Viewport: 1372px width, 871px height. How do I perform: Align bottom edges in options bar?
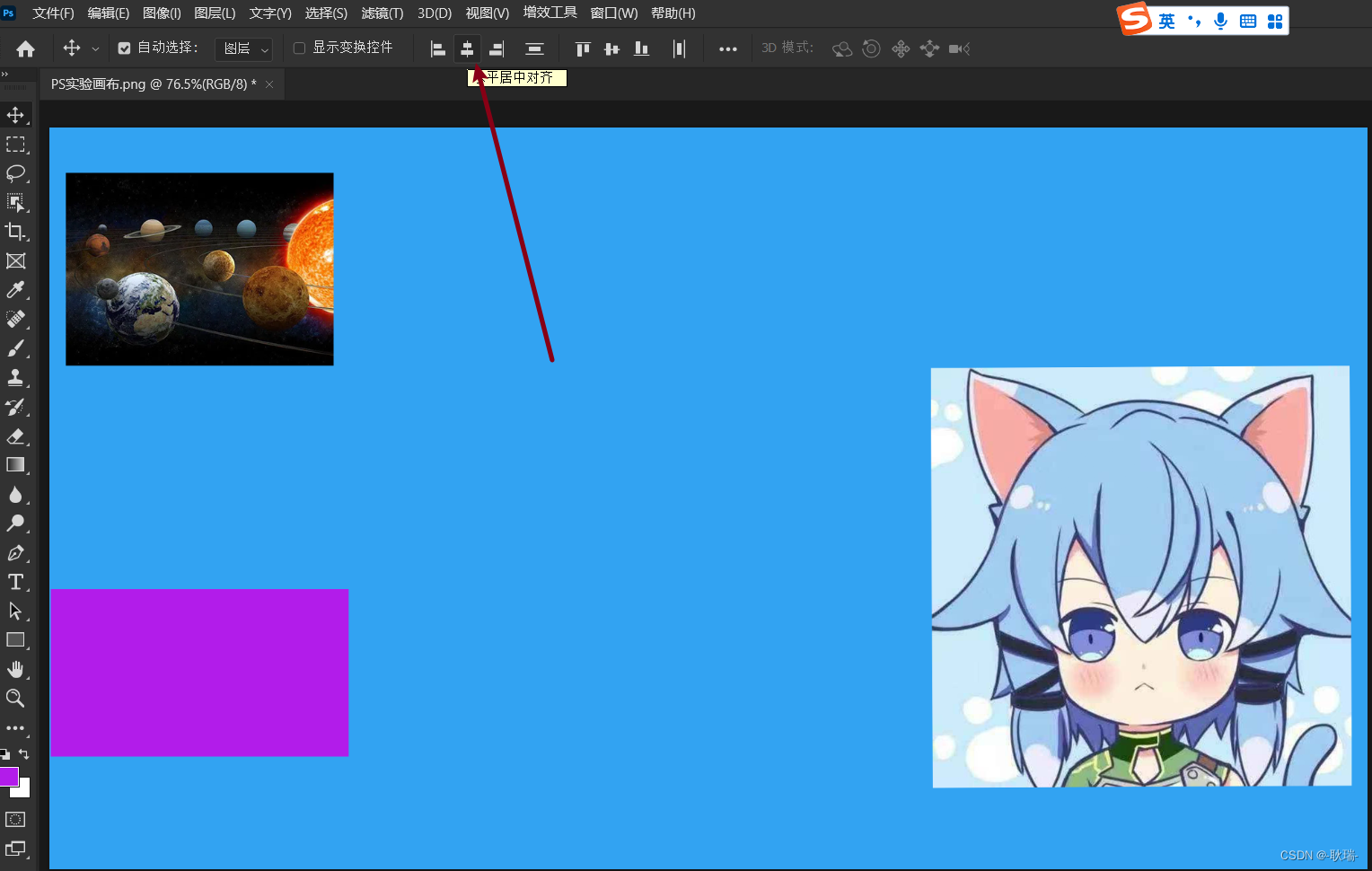pyautogui.click(x=641, y=48)
